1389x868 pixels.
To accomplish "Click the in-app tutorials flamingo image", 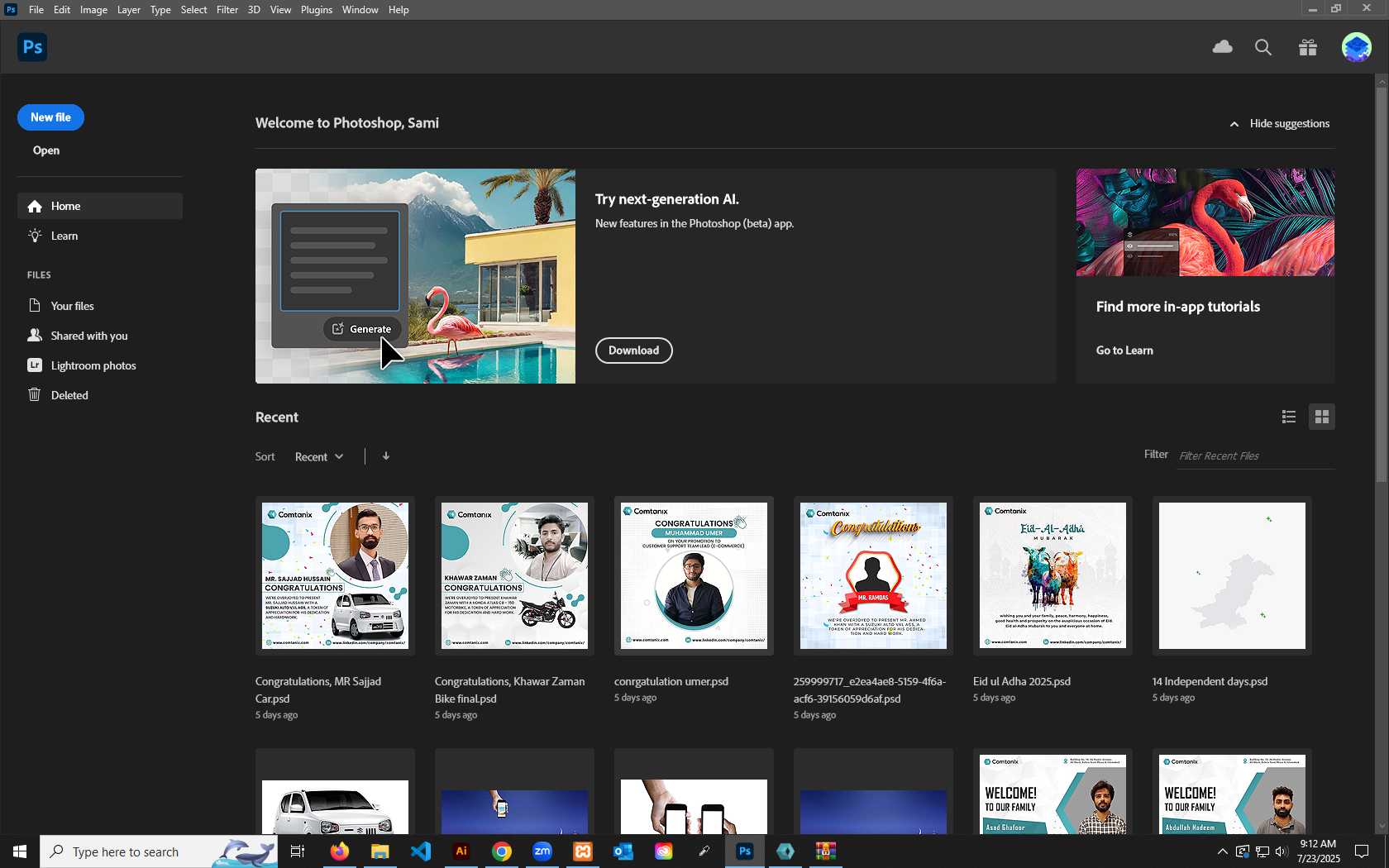I will (1205, 222).
